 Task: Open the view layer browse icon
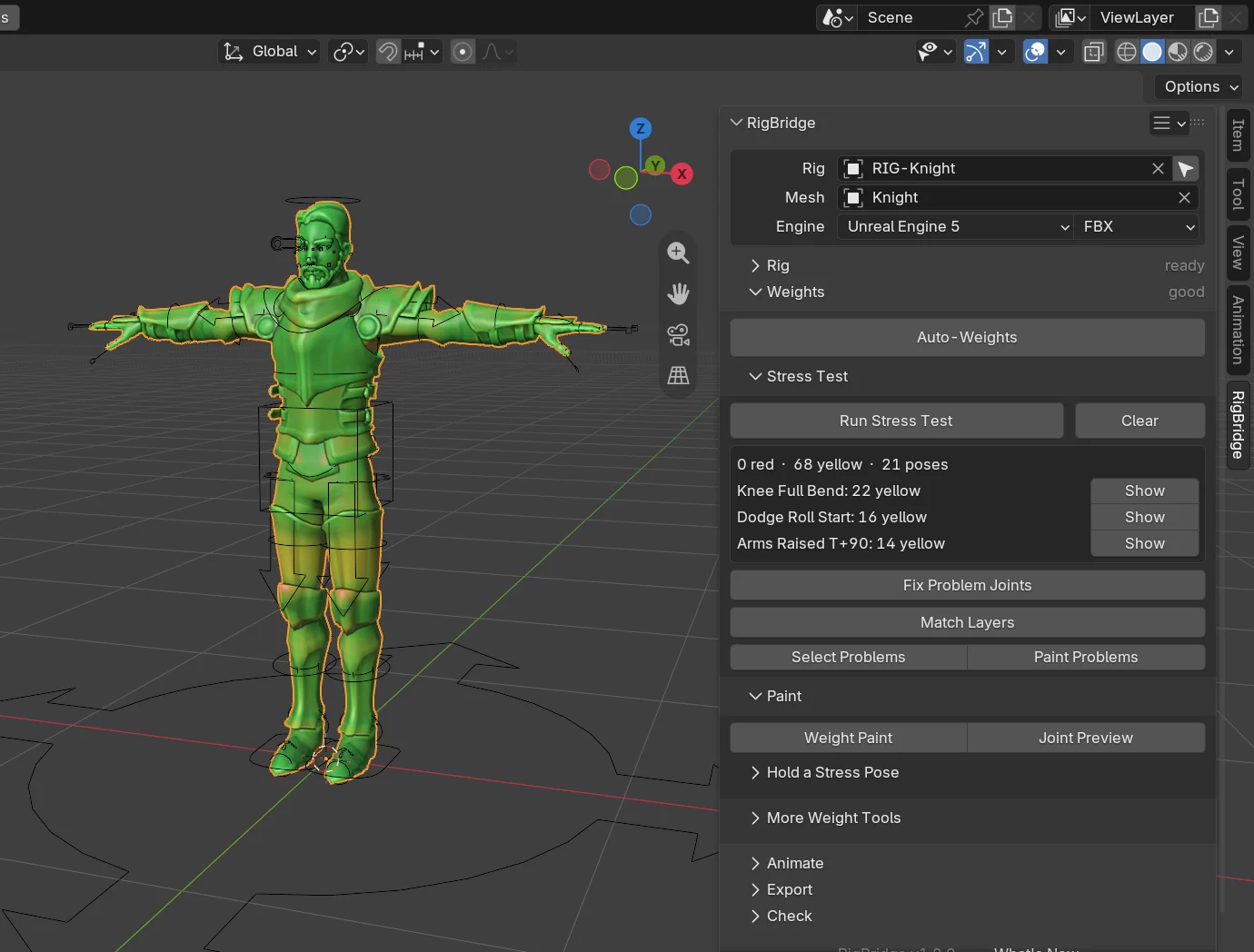coord(1070,17)
